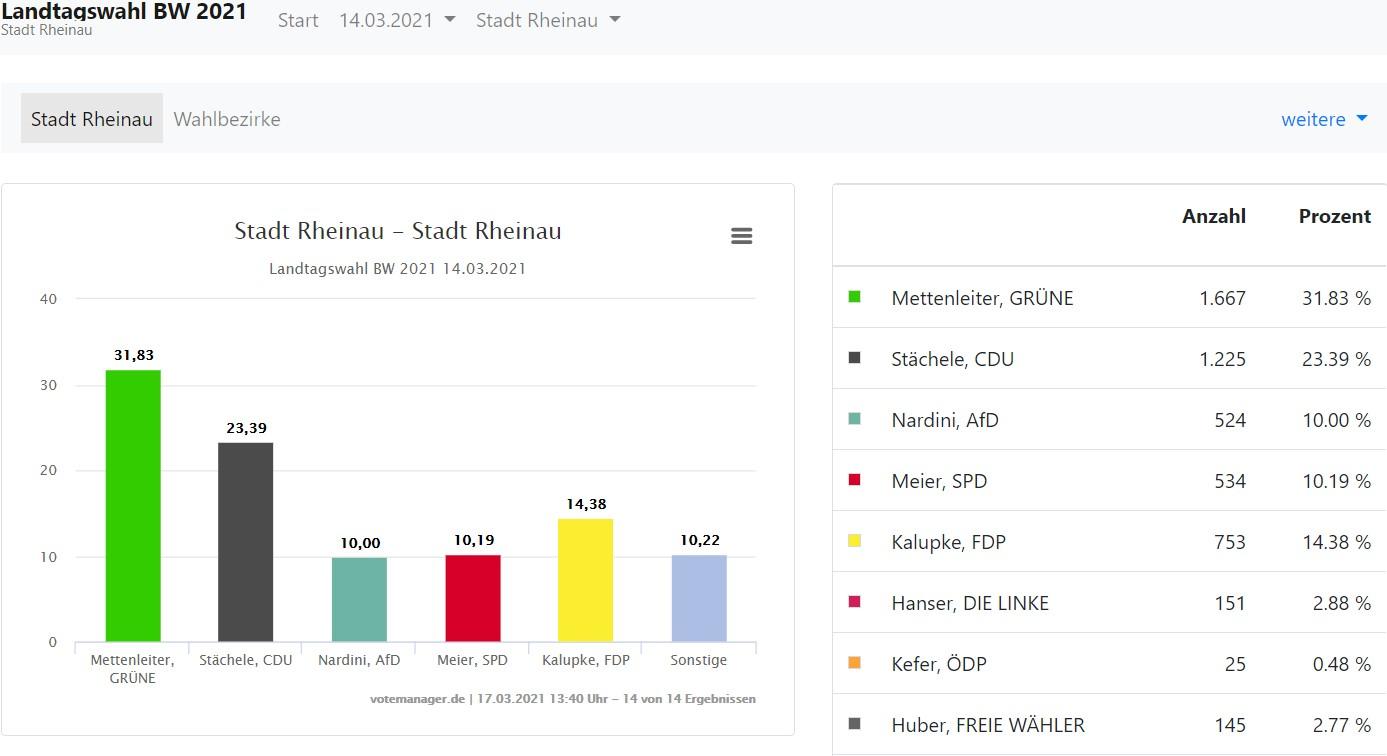
Task: Click the Kalupke FDP yellow swatch
Action: [853, 541]
